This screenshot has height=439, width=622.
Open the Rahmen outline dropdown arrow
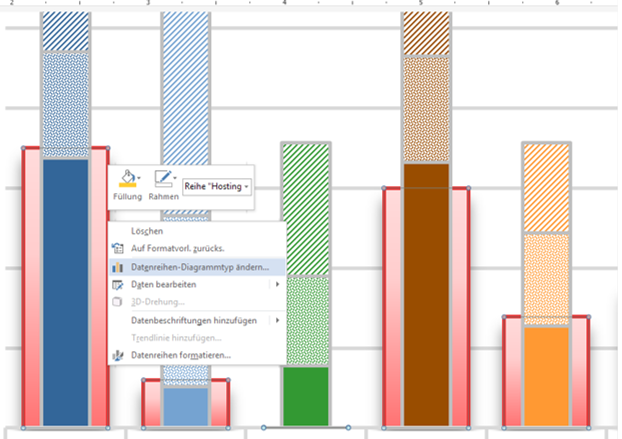point(174,179)
